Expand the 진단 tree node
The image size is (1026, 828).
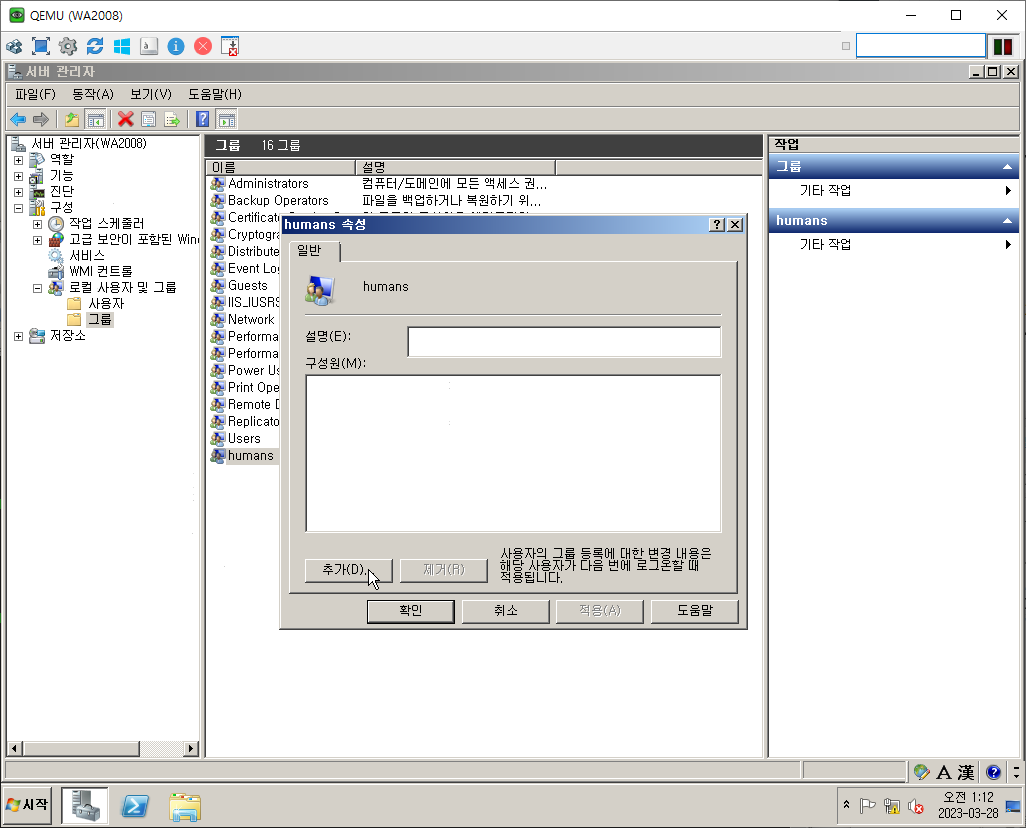(18, 192)
